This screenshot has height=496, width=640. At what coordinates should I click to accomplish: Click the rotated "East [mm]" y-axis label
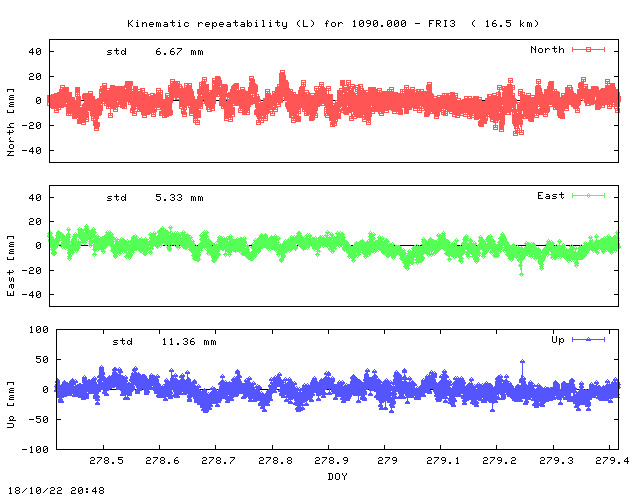11,266
